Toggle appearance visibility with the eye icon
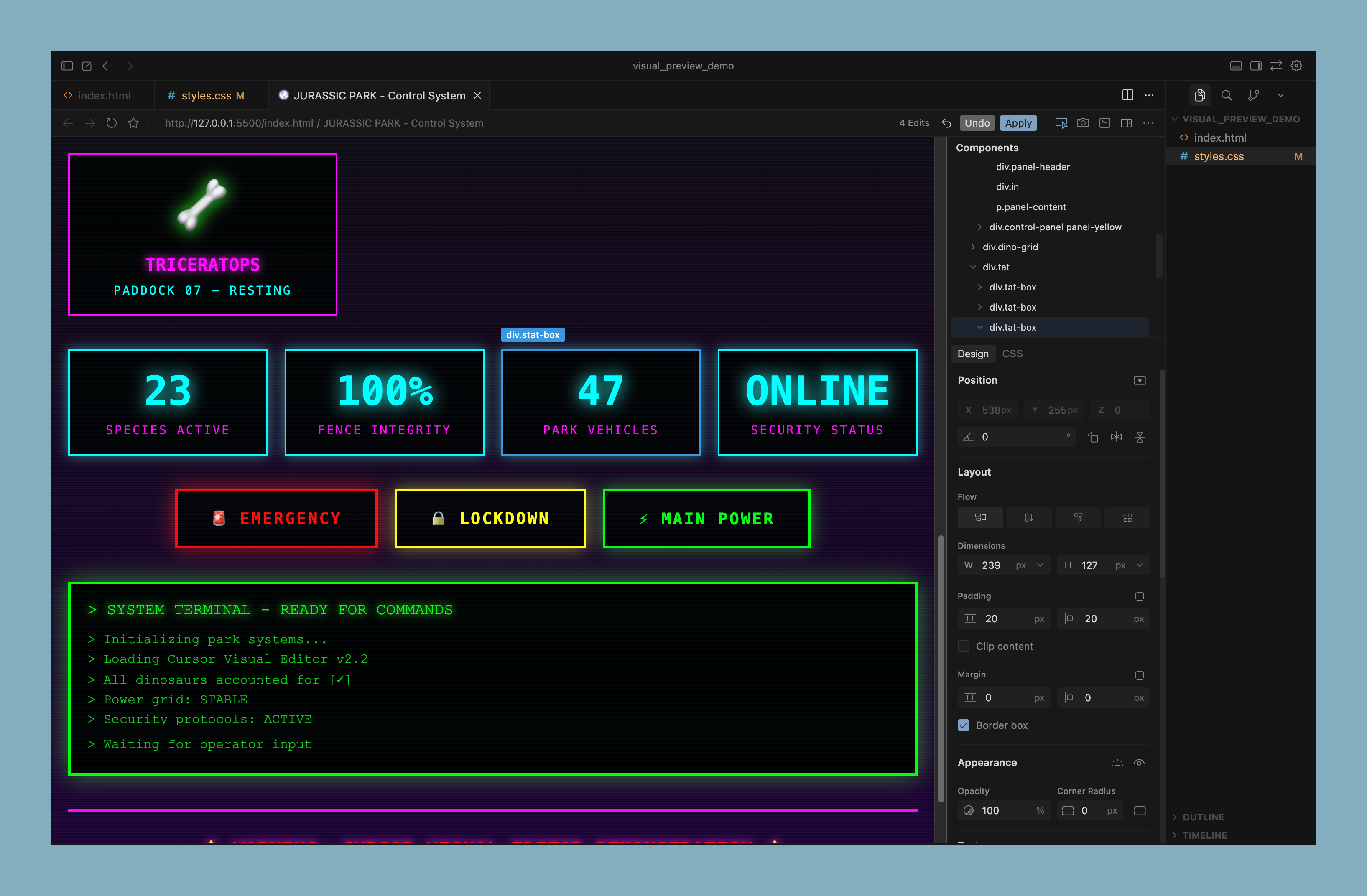Screen dimensions: 1367x896 (x=1140, y=763)
